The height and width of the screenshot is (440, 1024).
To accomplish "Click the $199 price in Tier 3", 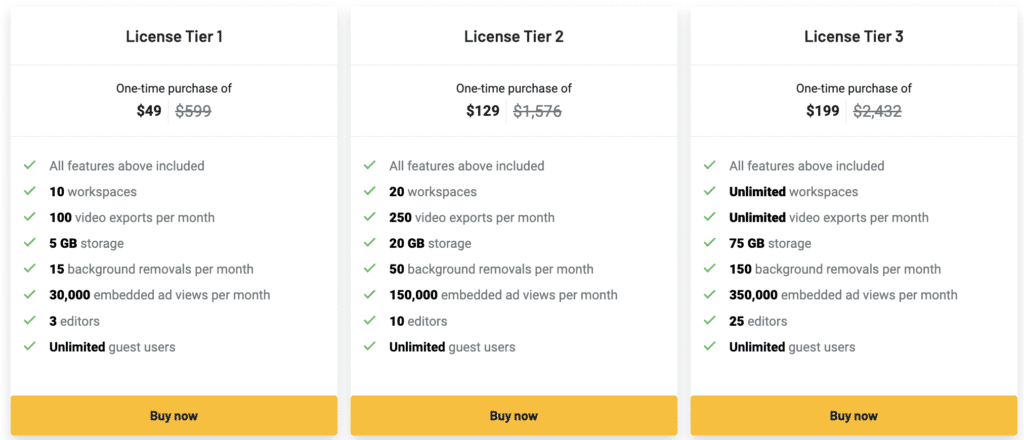I will pyautogui.click(x=823, y=111).
